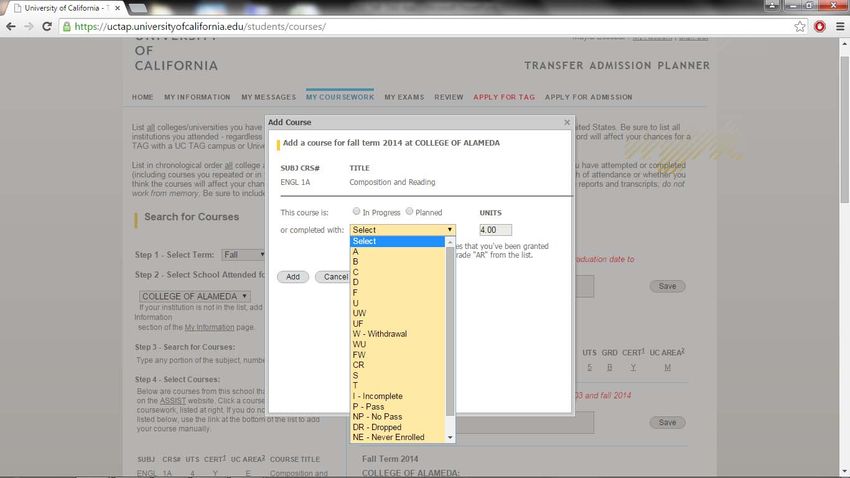Open the REVIEW tab

(x=449, y=97)
